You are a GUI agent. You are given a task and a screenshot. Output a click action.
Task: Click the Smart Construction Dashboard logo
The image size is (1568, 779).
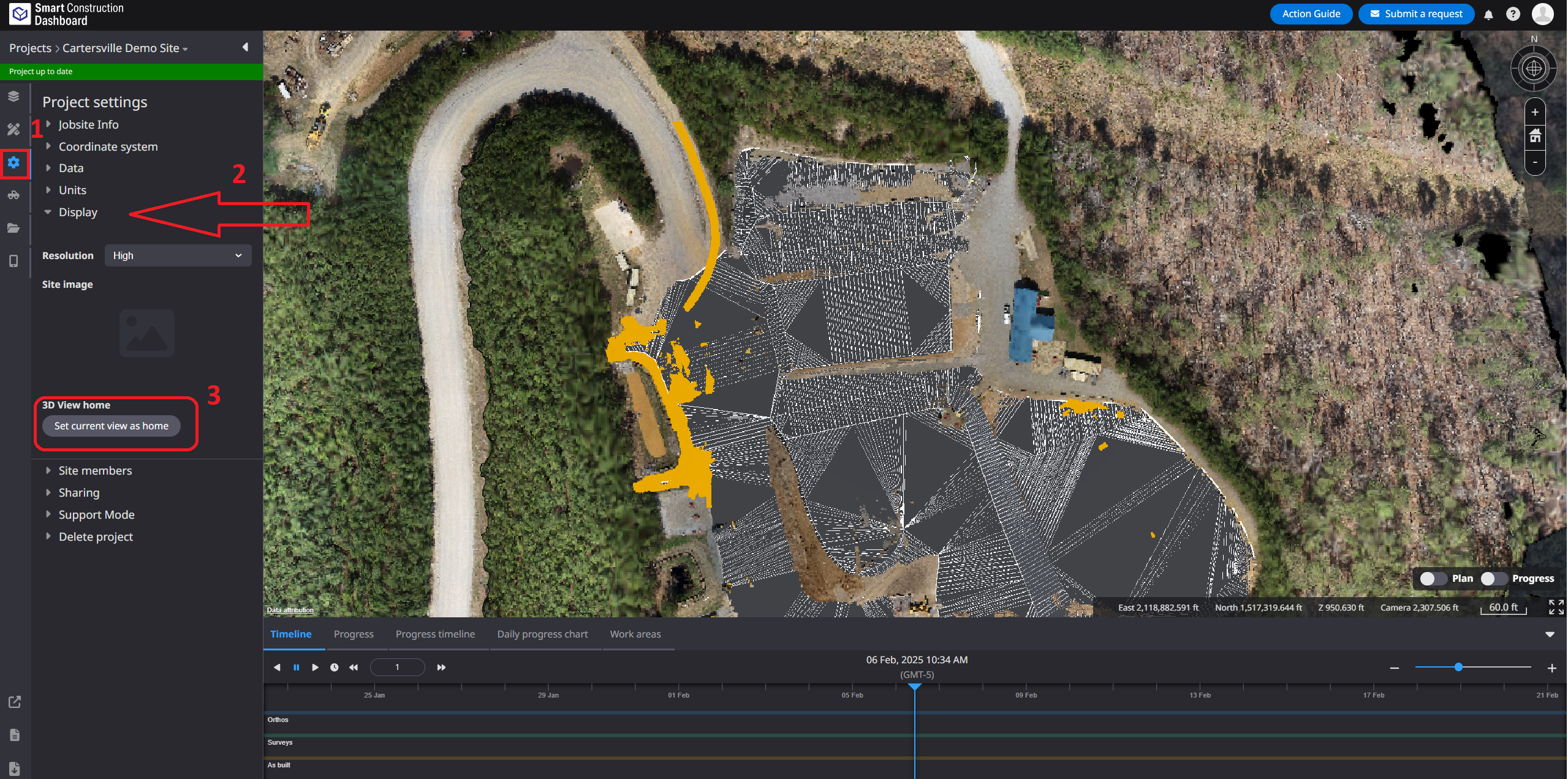coord(66,15)
